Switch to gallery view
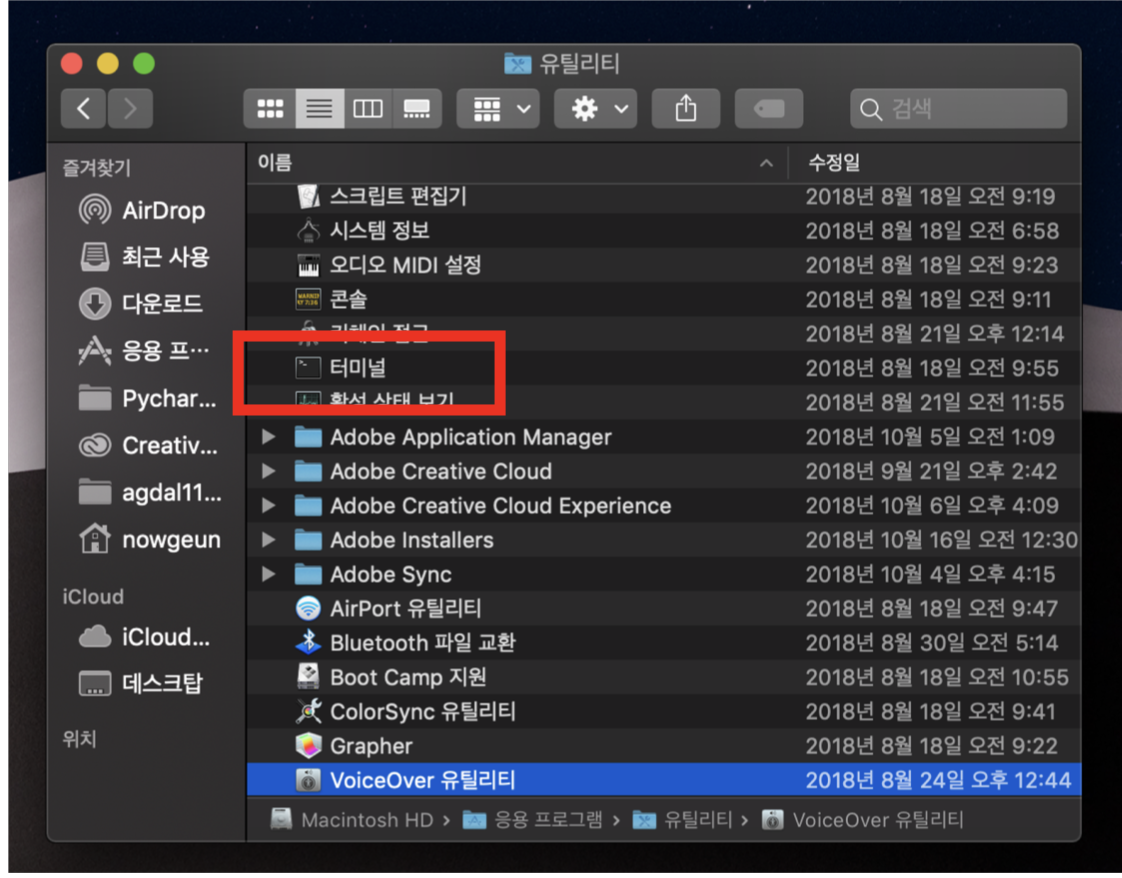The height and width of the screenshot is (878, 1122). pyautogui.click(x=416, y=109)
